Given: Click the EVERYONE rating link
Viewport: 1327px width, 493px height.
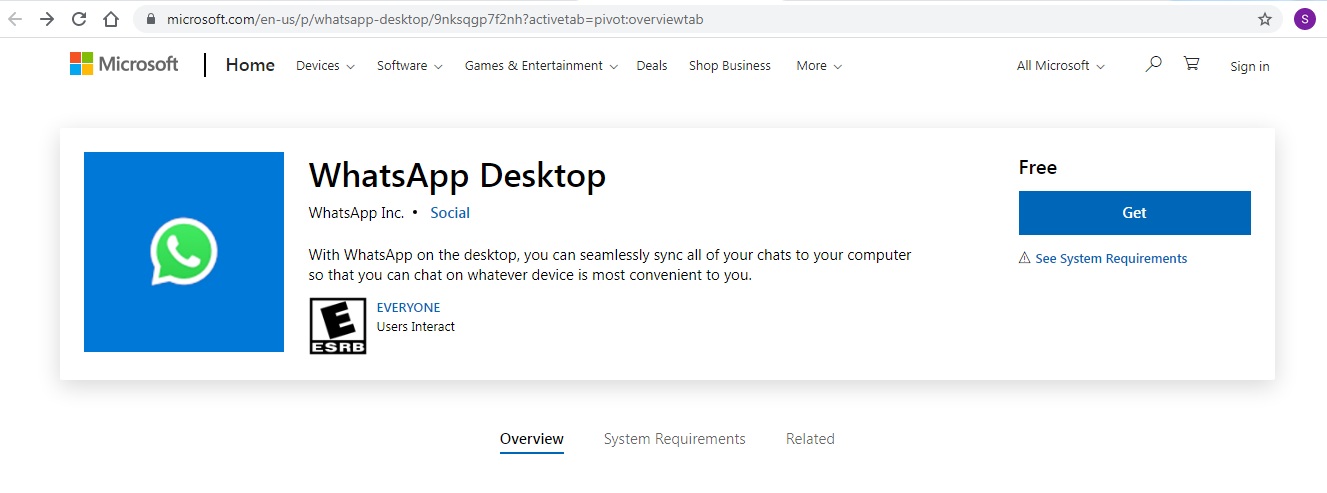Looking at the screenshot, I should [408, 308].
